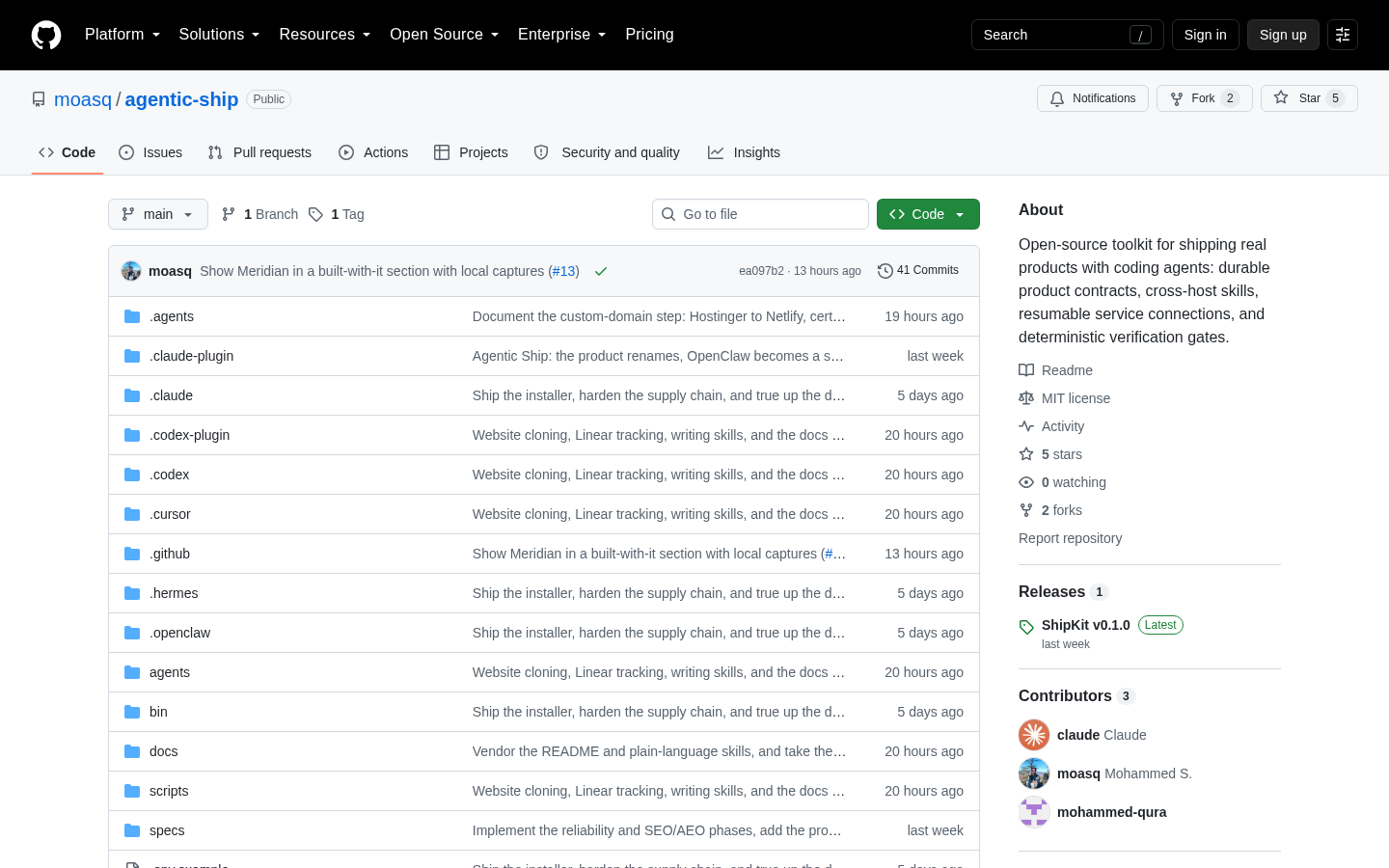Viewport: 1389px width, 868px height.
Task: Open the main branch selector dropdown
Action: pos(158,214)
